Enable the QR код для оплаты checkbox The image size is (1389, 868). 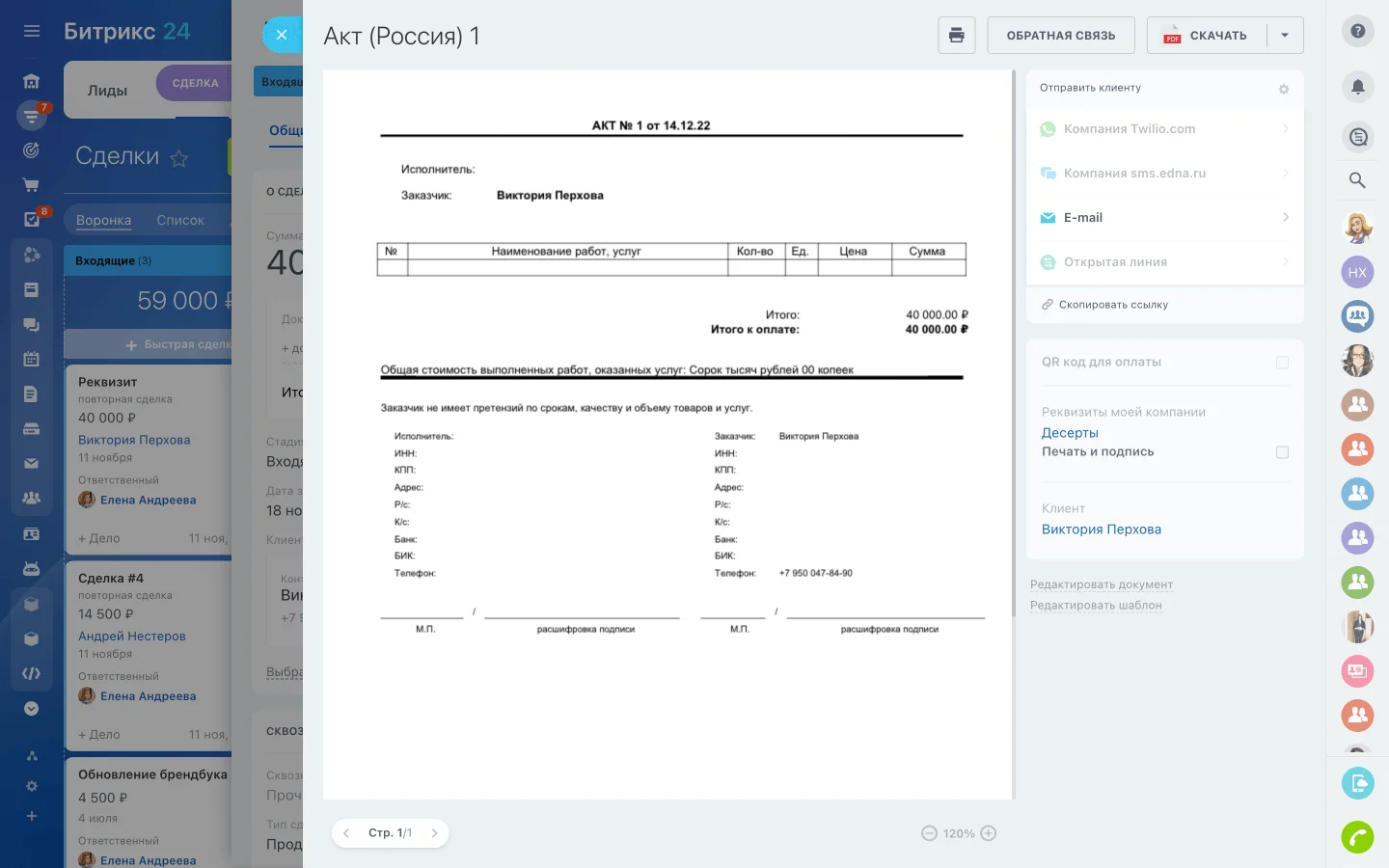pyautogui.click(x=1283, y=364)
